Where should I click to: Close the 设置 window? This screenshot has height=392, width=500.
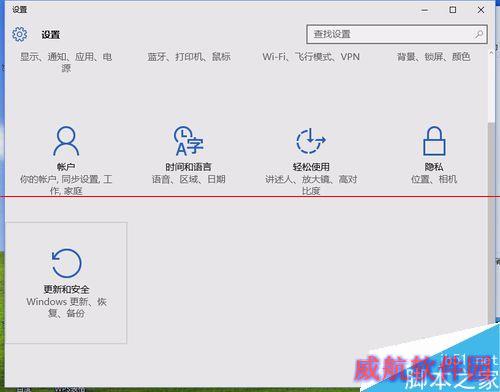tap(481, 10)
